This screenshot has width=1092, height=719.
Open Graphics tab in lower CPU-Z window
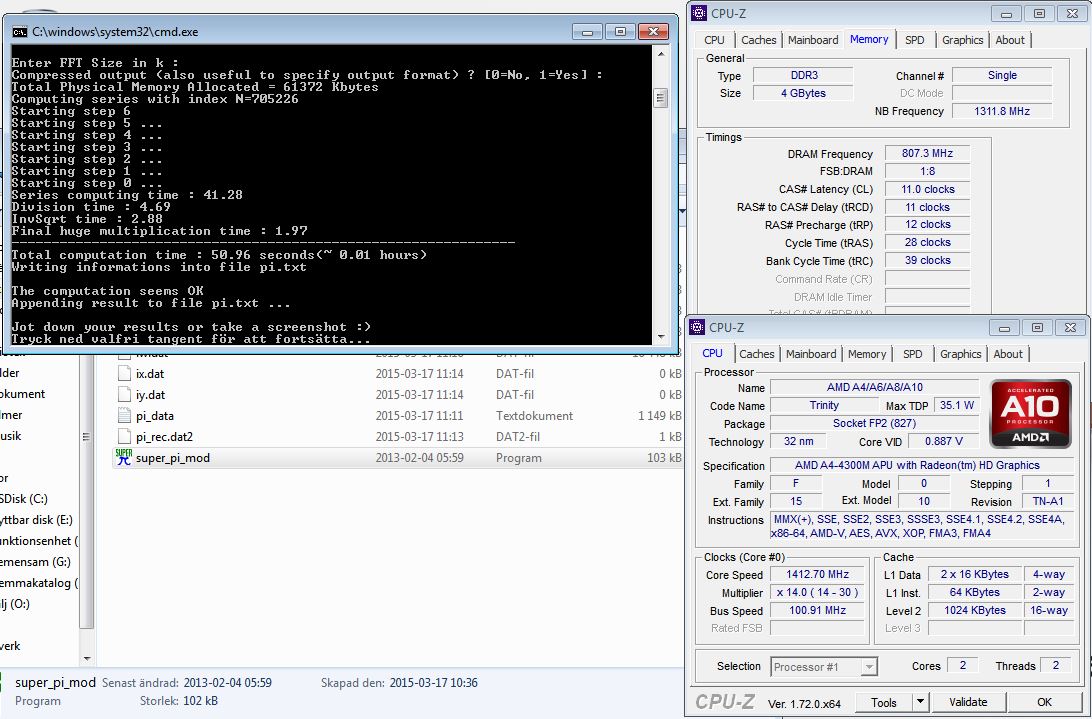(960, 355)
